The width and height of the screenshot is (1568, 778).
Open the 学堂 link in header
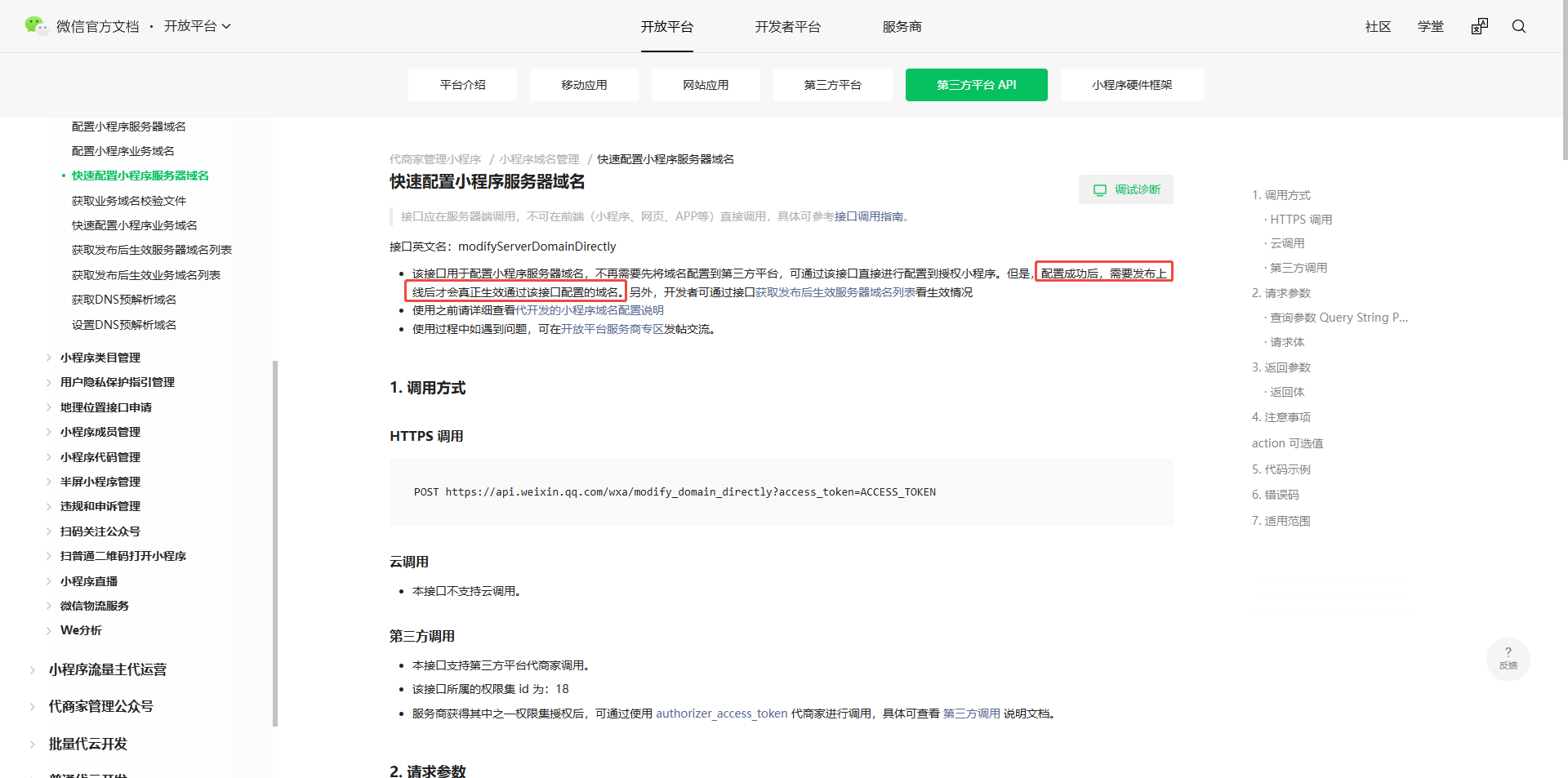(x=1431, y=26)
